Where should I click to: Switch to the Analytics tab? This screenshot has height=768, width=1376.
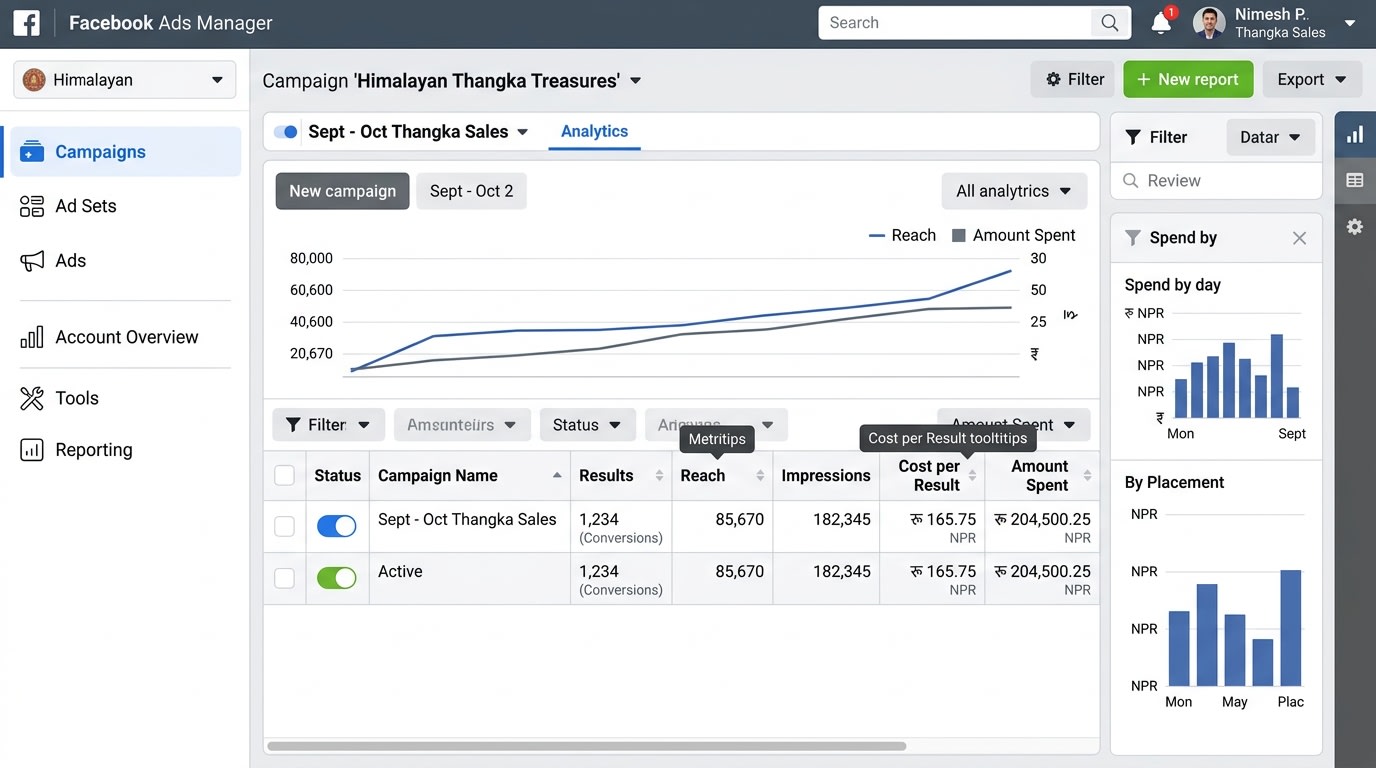[x=594, y=131]
